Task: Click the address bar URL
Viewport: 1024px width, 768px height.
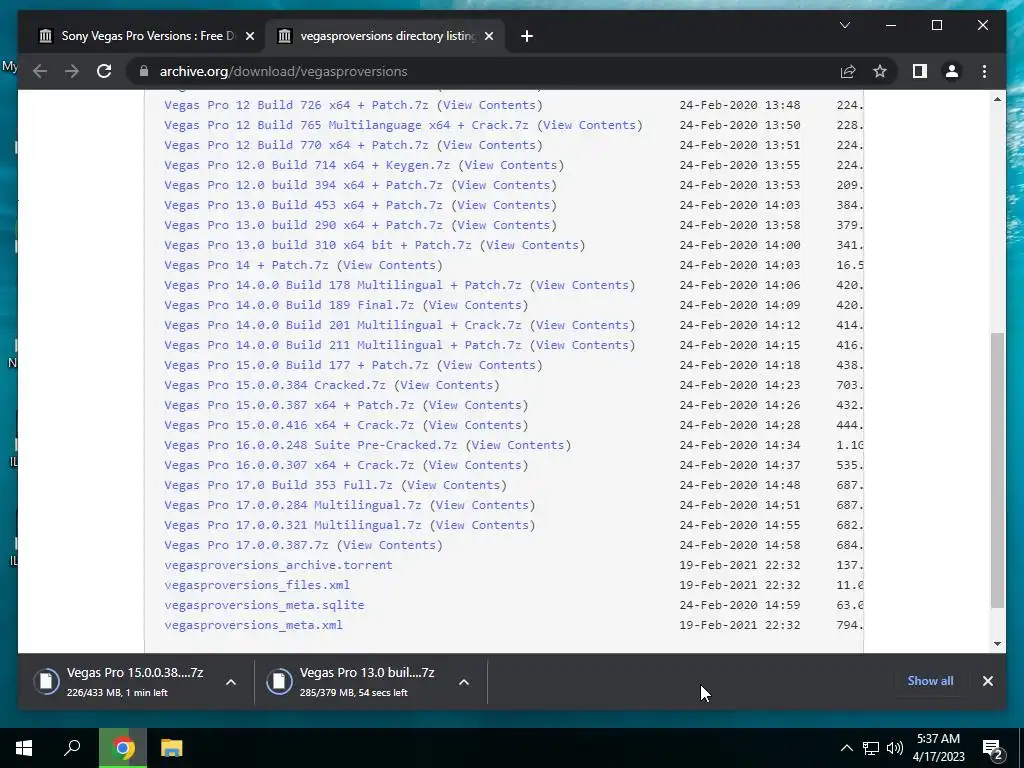Action: (x=283, y=71)
